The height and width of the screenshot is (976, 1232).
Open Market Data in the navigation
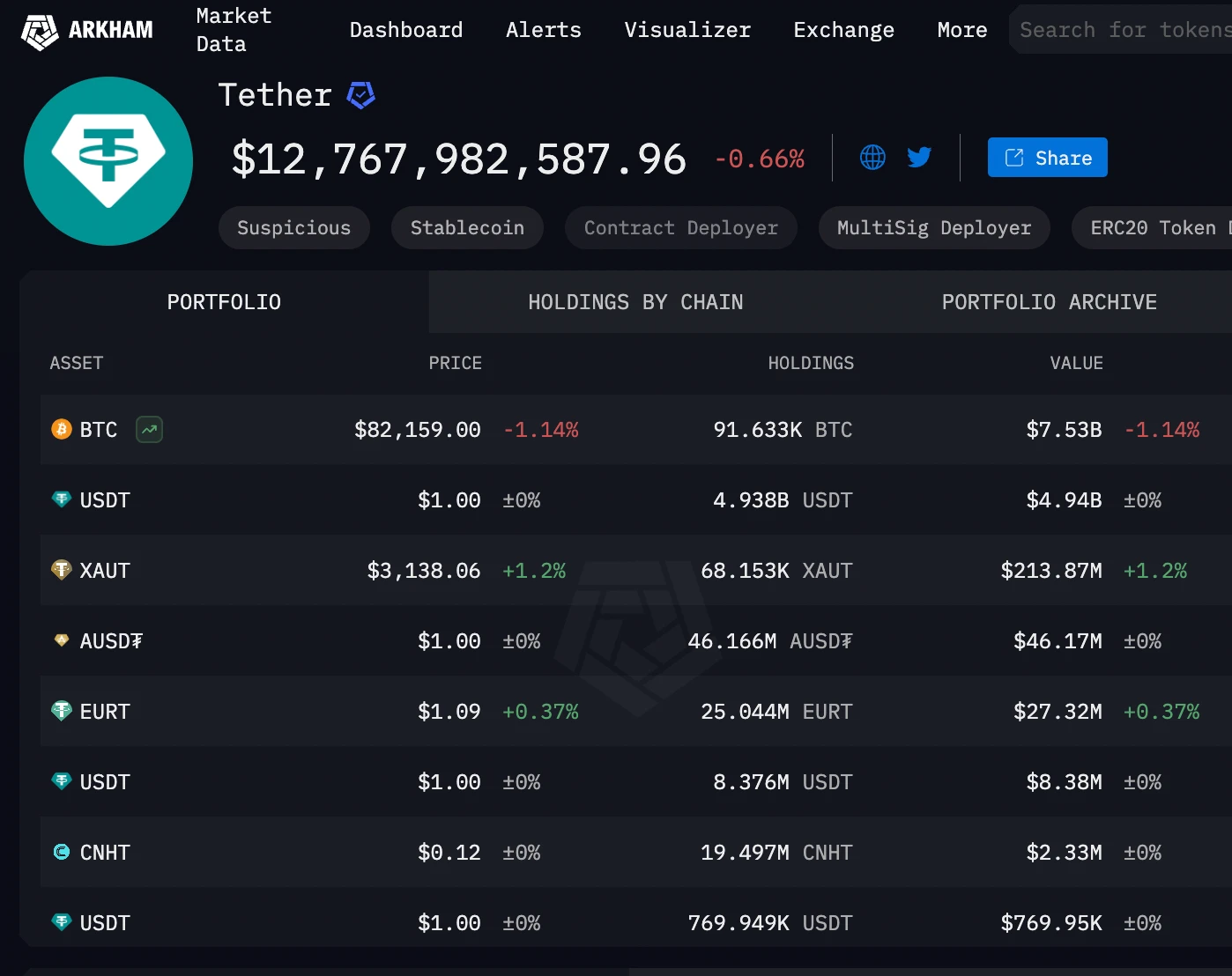point(234,30)
